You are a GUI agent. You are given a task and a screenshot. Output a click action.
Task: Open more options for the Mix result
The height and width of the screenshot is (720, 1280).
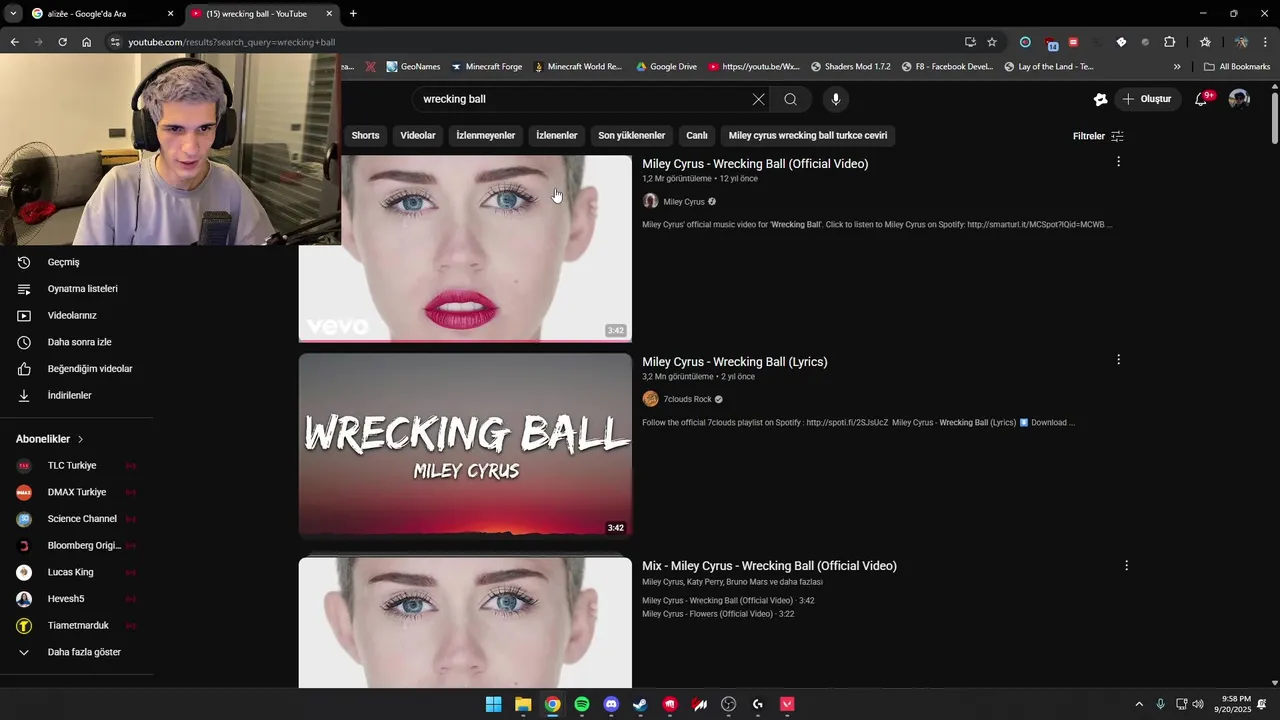[x=1126, y=565]
